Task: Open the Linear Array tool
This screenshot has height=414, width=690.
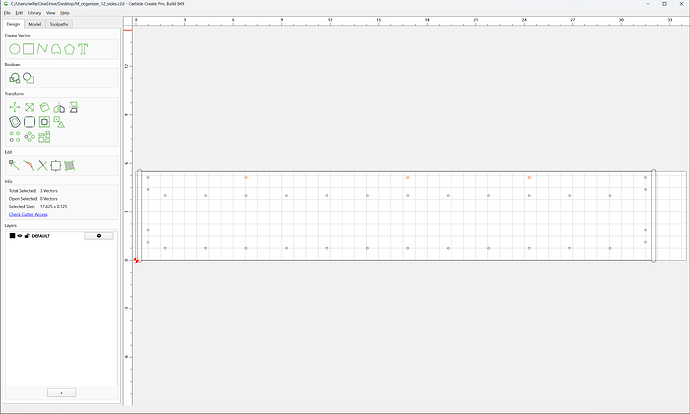Action: tap(15, 137)
